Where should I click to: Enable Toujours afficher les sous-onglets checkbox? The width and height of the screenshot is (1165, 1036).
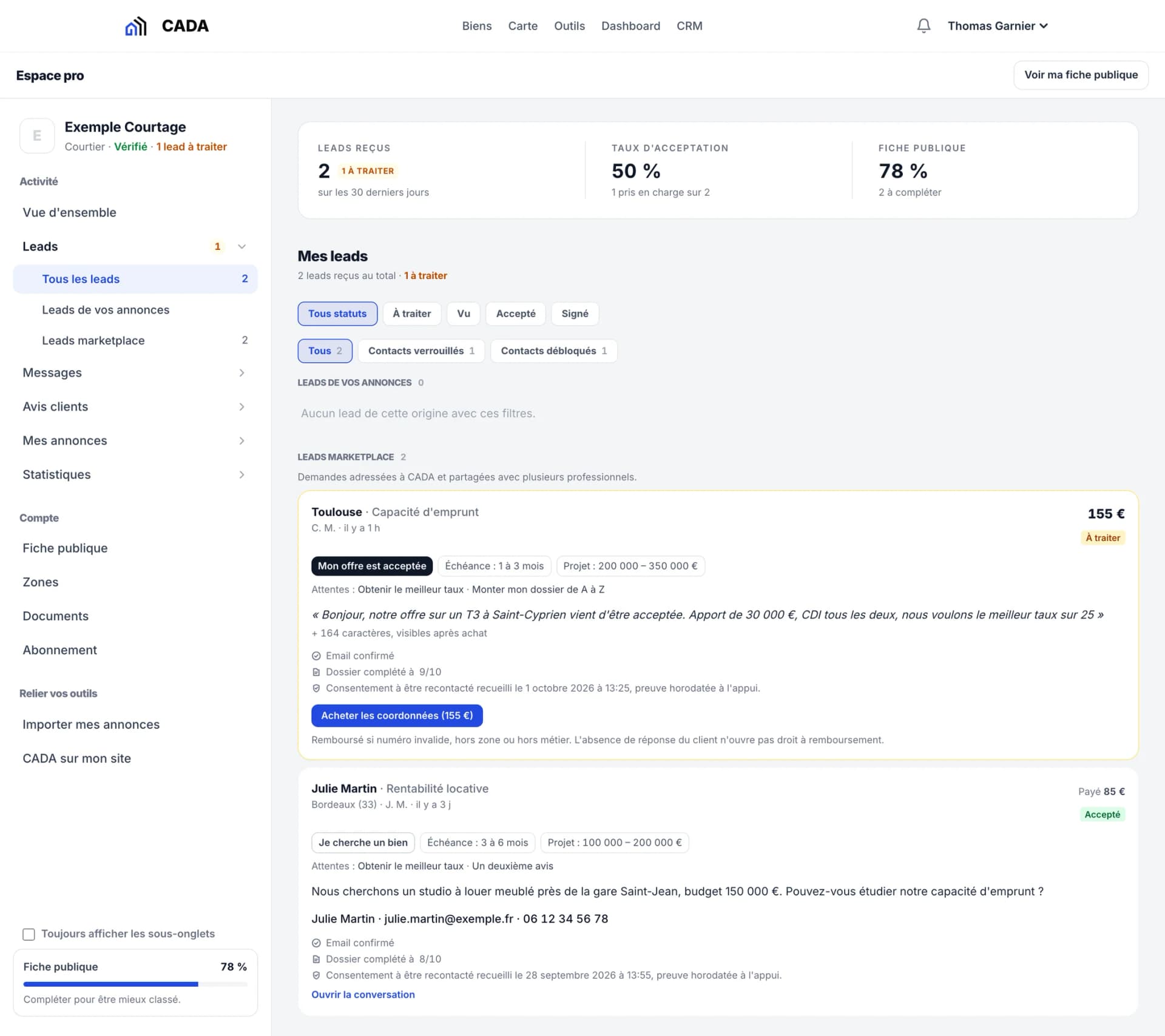coord(29,934)
